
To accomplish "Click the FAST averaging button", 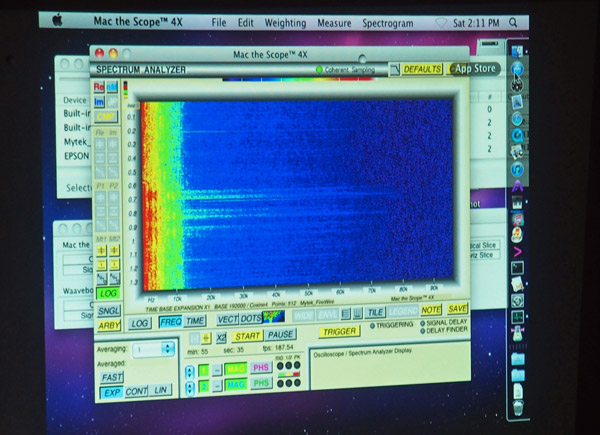I will point(112,378).
